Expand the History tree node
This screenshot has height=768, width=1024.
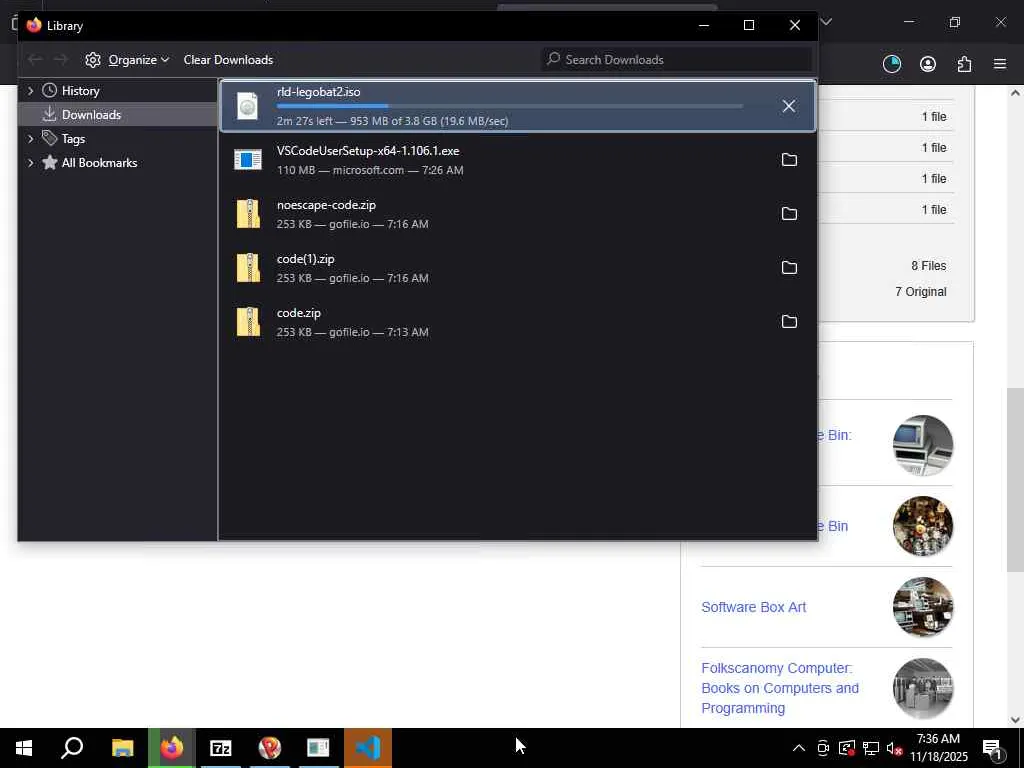point(30,91)
